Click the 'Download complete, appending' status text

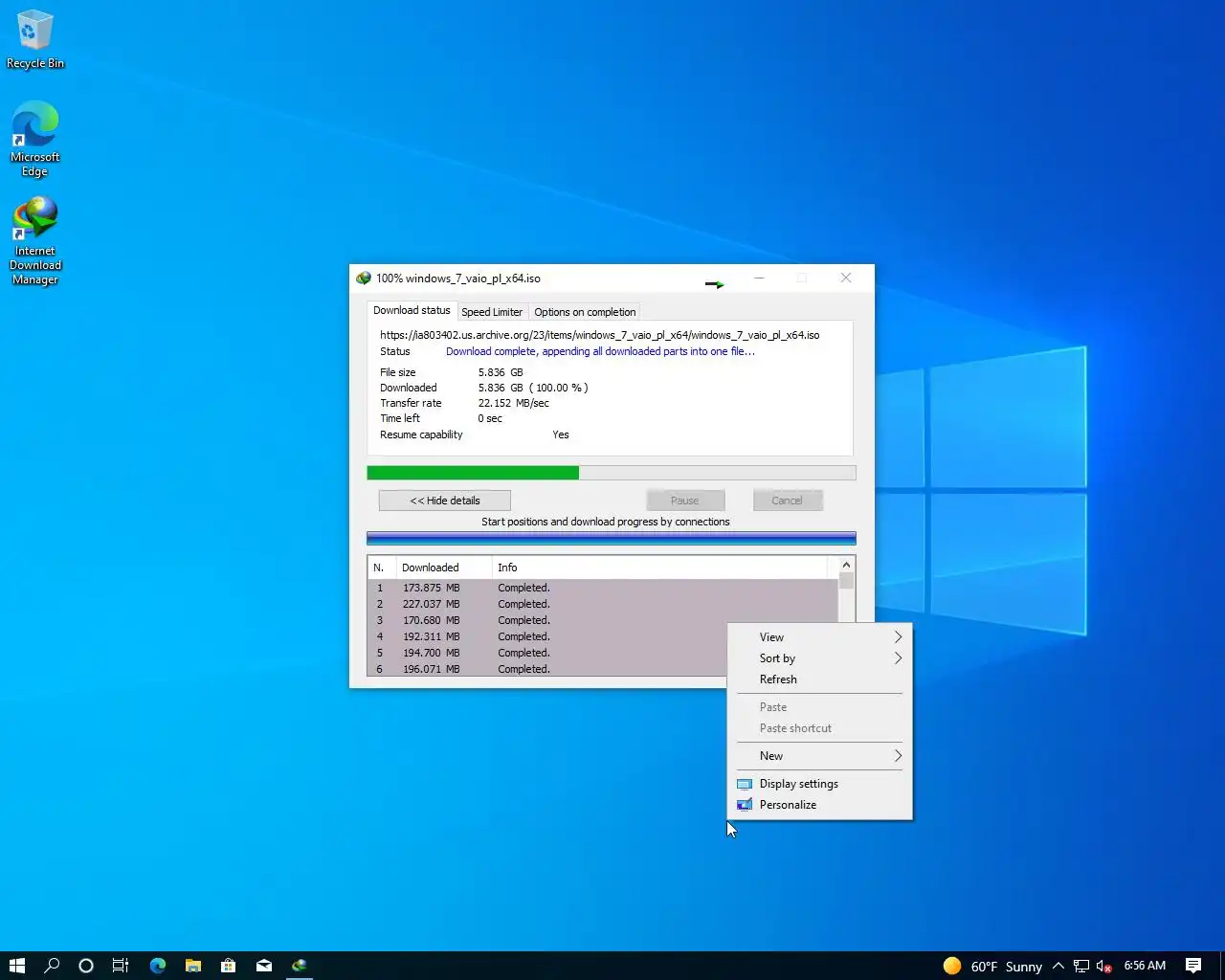click(x=600, y=351)
